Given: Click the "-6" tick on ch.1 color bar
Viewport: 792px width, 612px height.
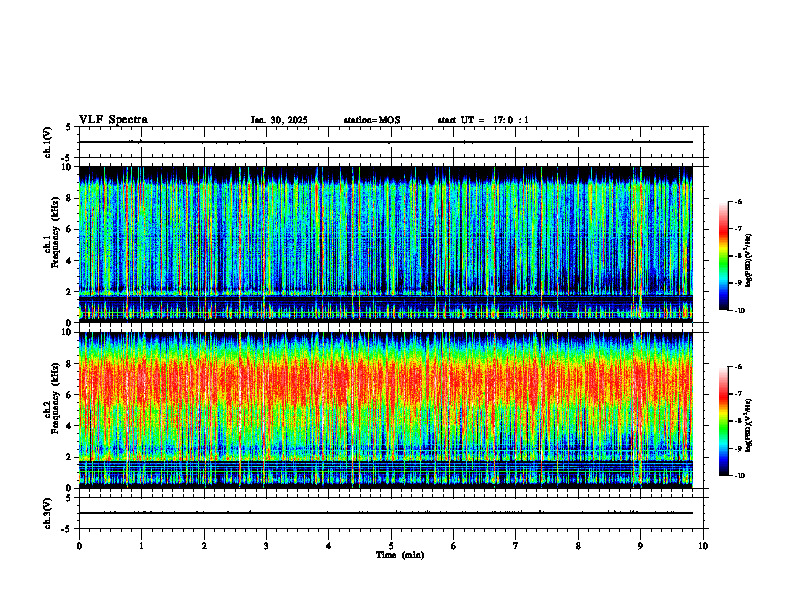Looking at the screenshot, I should point(739,202).
